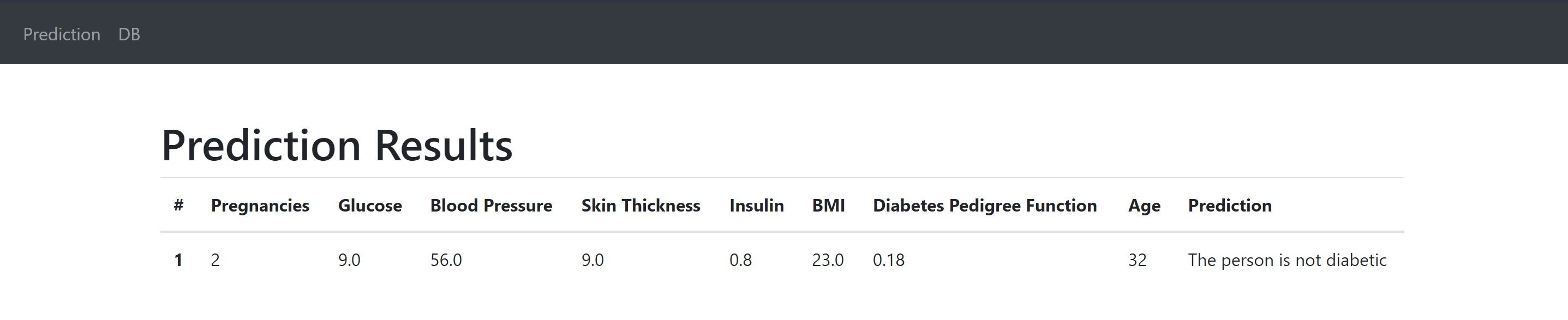Click the Prediction column header
Screen dimensions: 1568x320
(1230, 206)
